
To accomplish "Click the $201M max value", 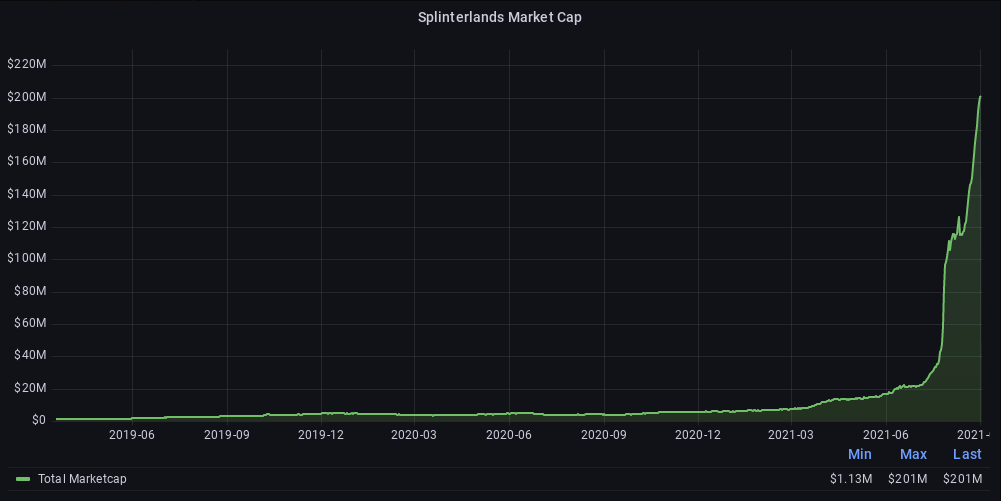I will pos(907,479).
